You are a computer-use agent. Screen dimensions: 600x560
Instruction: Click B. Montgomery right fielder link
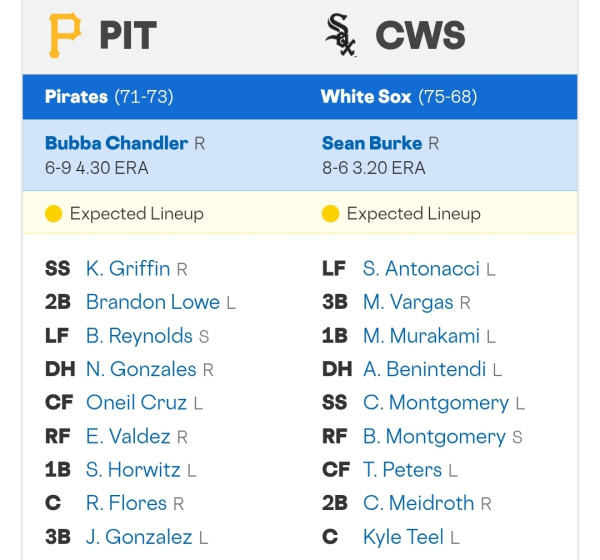click(435, 436)
